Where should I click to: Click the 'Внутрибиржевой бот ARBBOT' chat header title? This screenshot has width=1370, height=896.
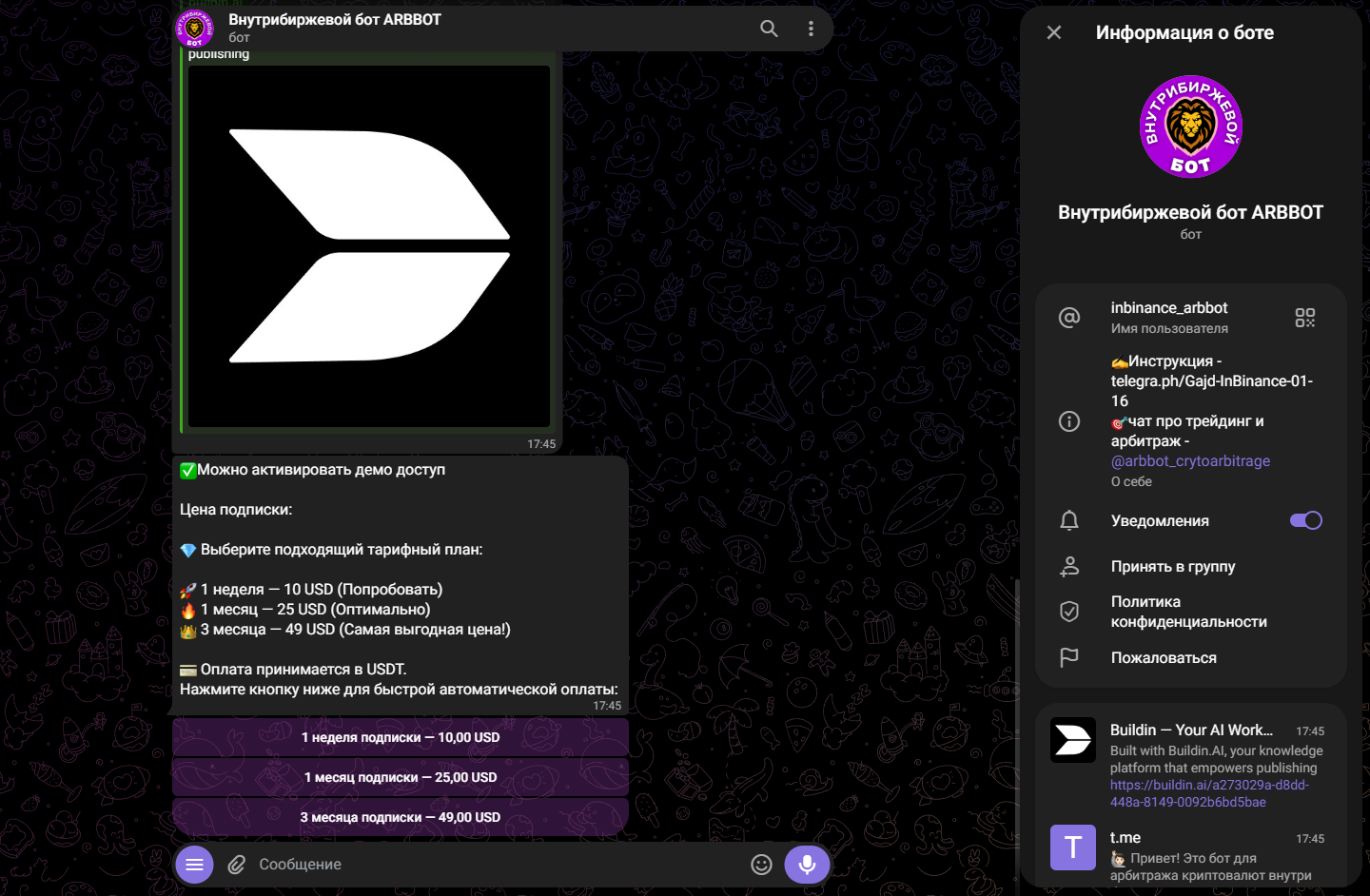[335, 20]
